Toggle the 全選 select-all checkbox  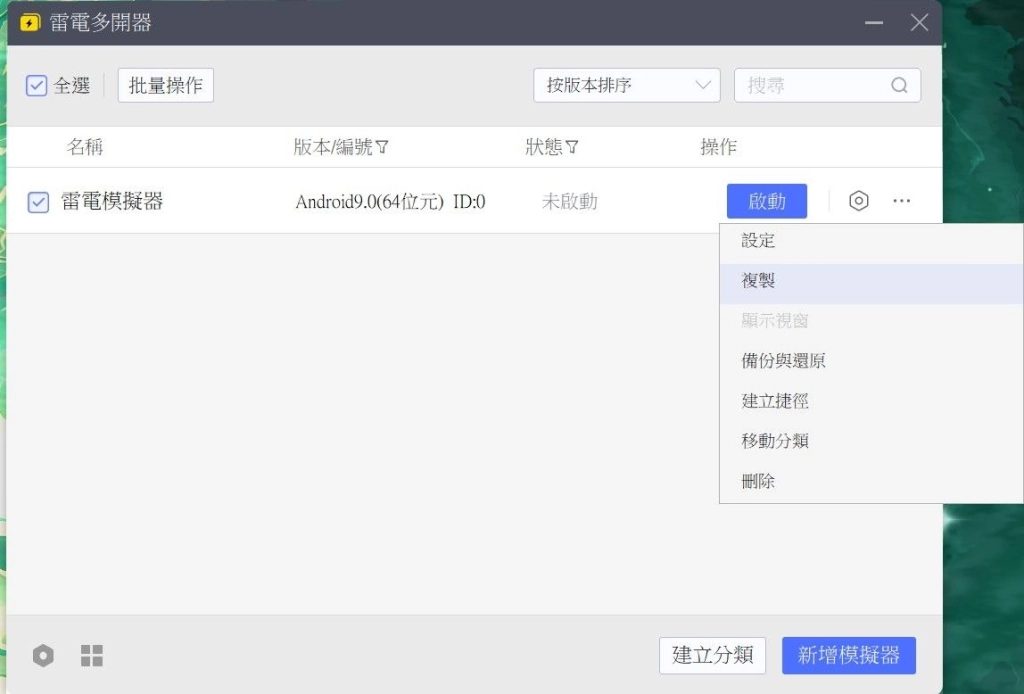tap(37, 86)
